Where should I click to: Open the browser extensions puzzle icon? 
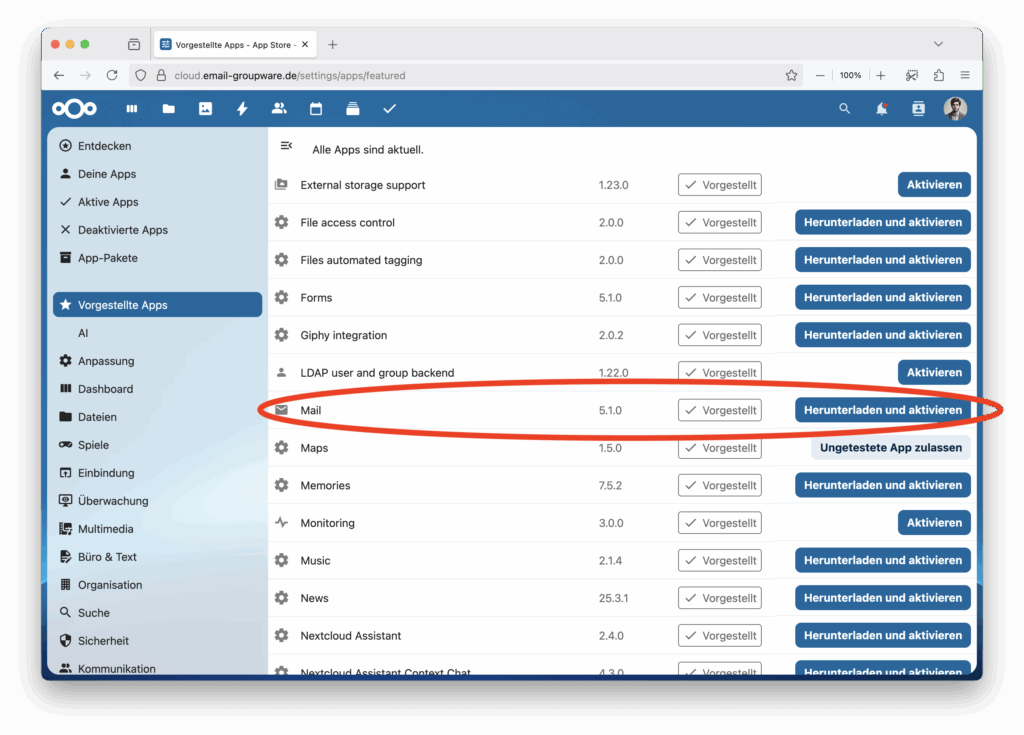click(938, 75)
